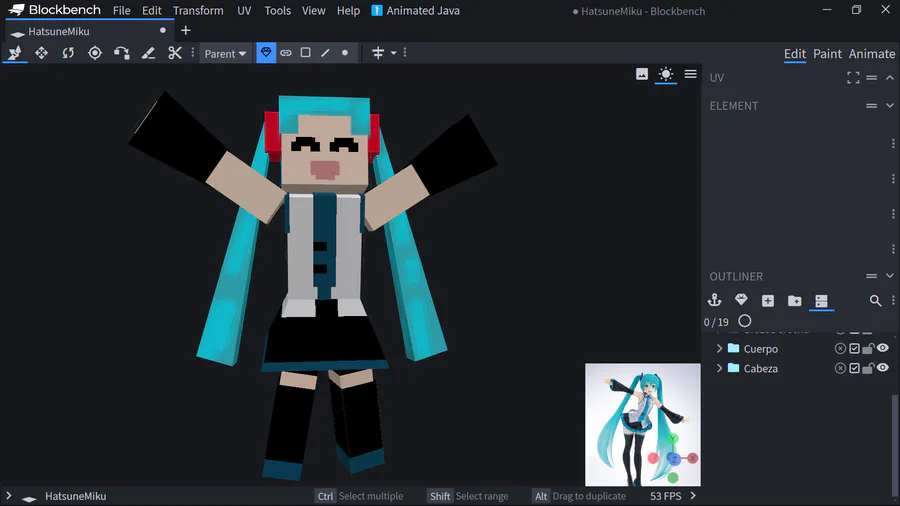
Task: Open the Parent transform space dropdown
Action: point(225,53)
